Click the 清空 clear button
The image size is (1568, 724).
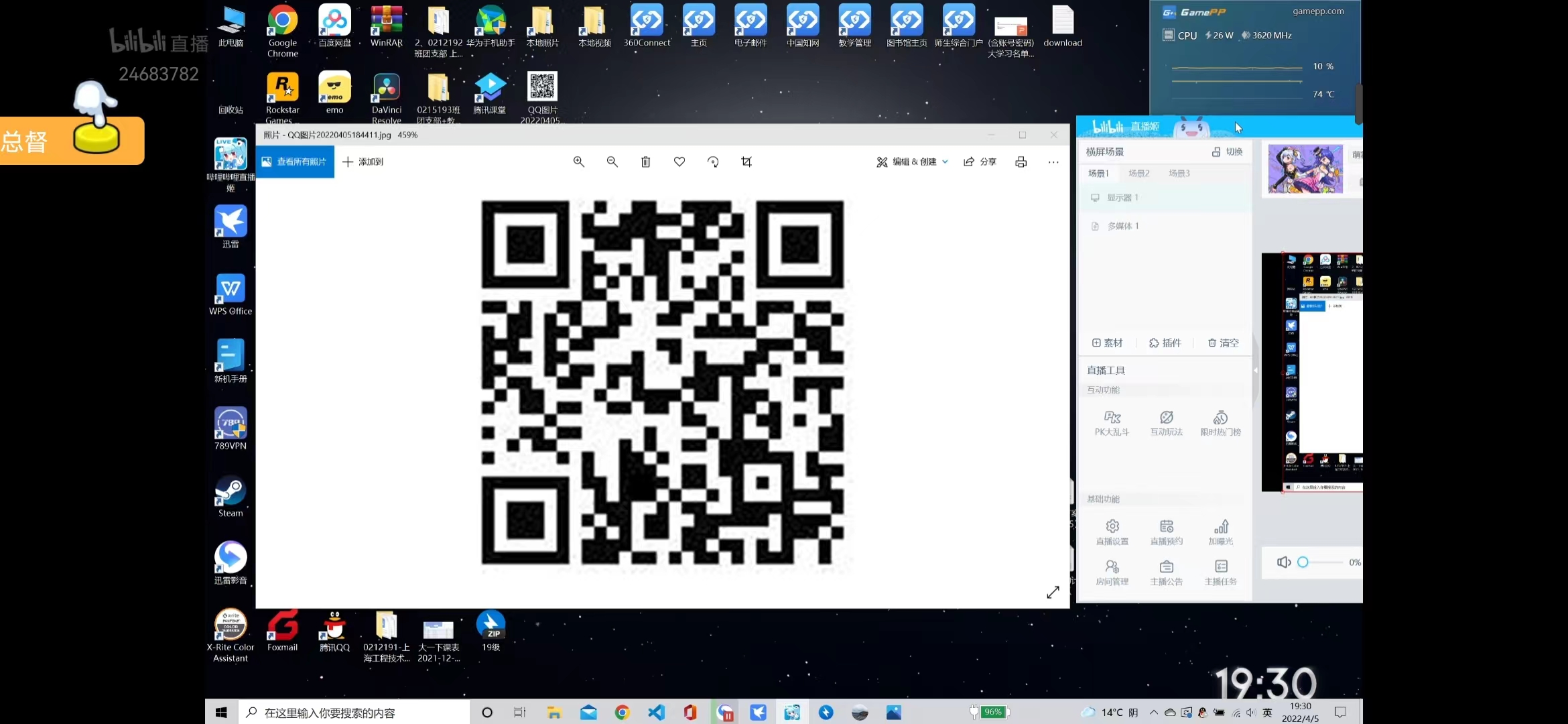(1223, 343)
